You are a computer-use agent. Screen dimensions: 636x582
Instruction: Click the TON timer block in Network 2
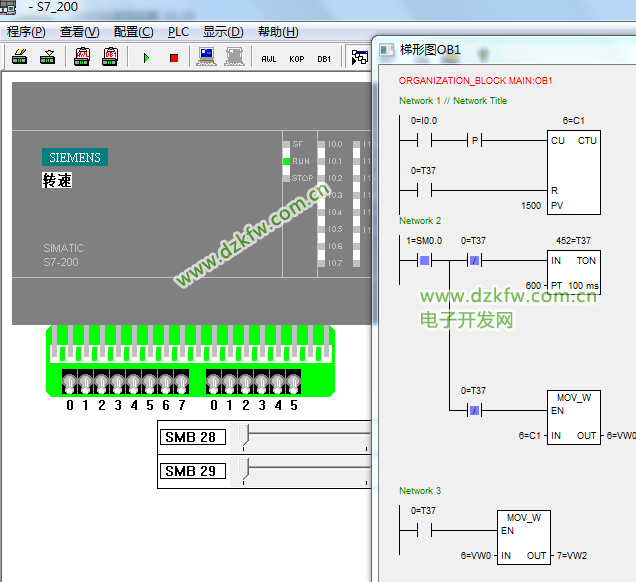click(573, 272)
